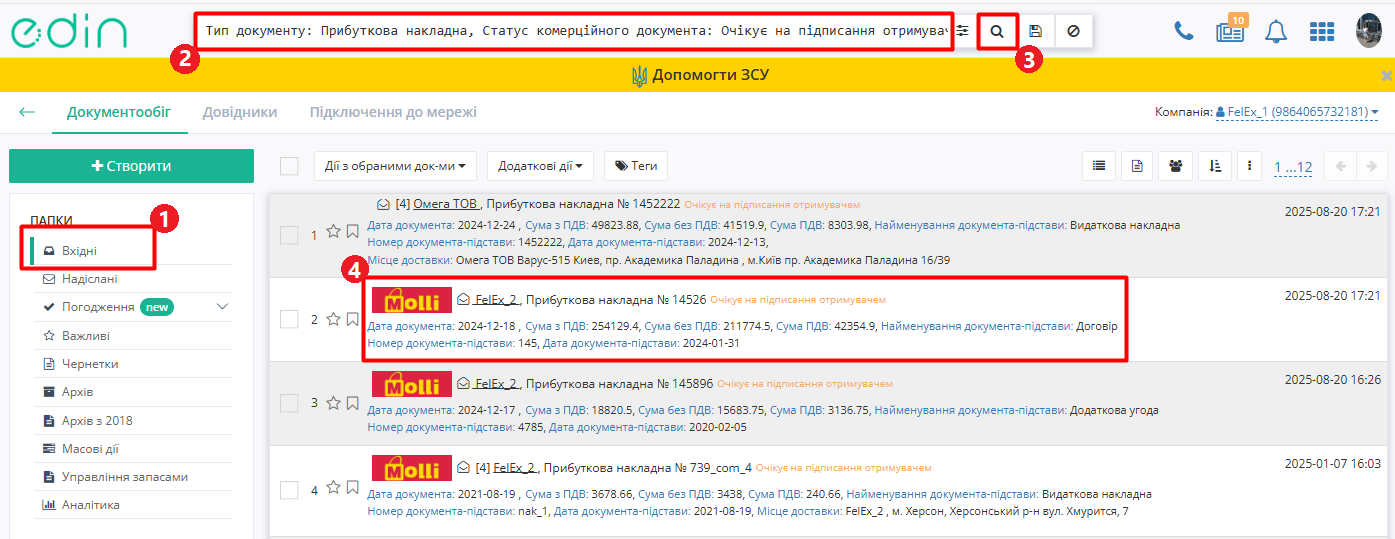
Task: Star the document № 739_com_4 row
Action: click(334, 489)
